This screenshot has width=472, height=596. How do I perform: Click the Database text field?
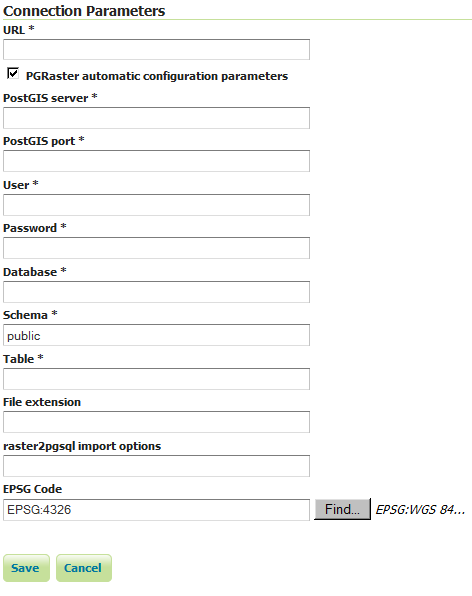click(157, 292)
